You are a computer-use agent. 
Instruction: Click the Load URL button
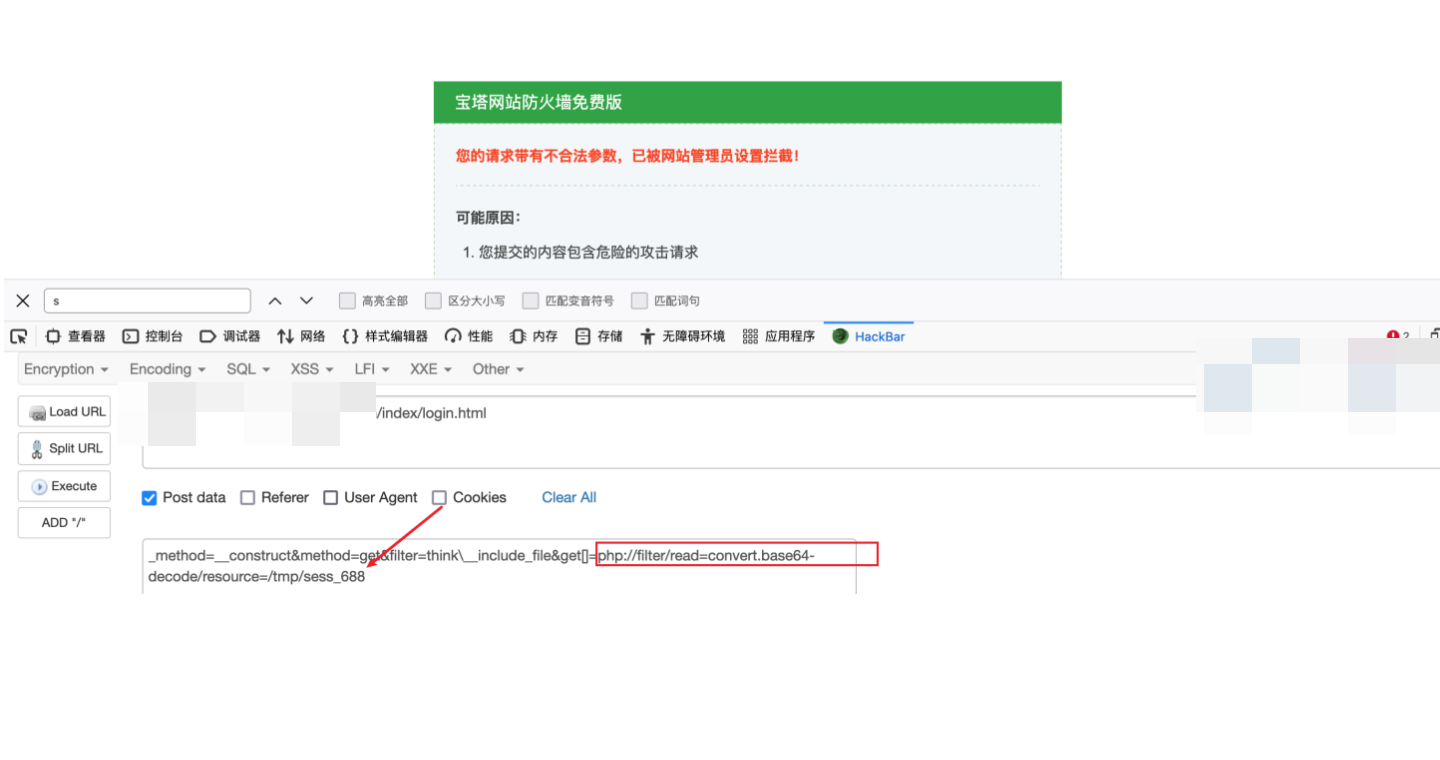[65, 412]
